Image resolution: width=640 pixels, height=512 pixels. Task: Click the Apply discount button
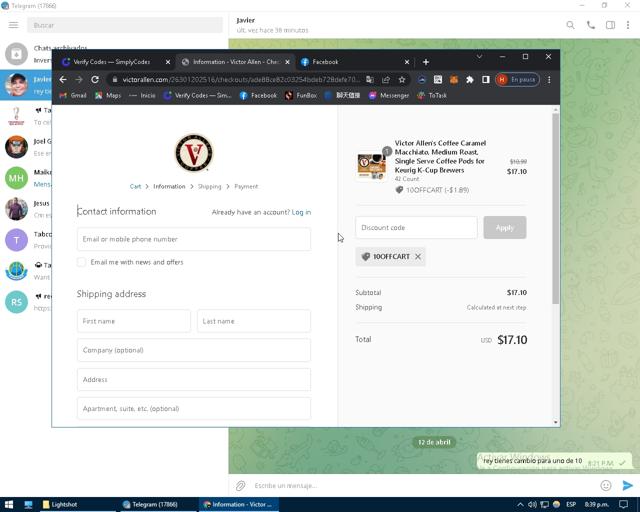click(505, 228)
